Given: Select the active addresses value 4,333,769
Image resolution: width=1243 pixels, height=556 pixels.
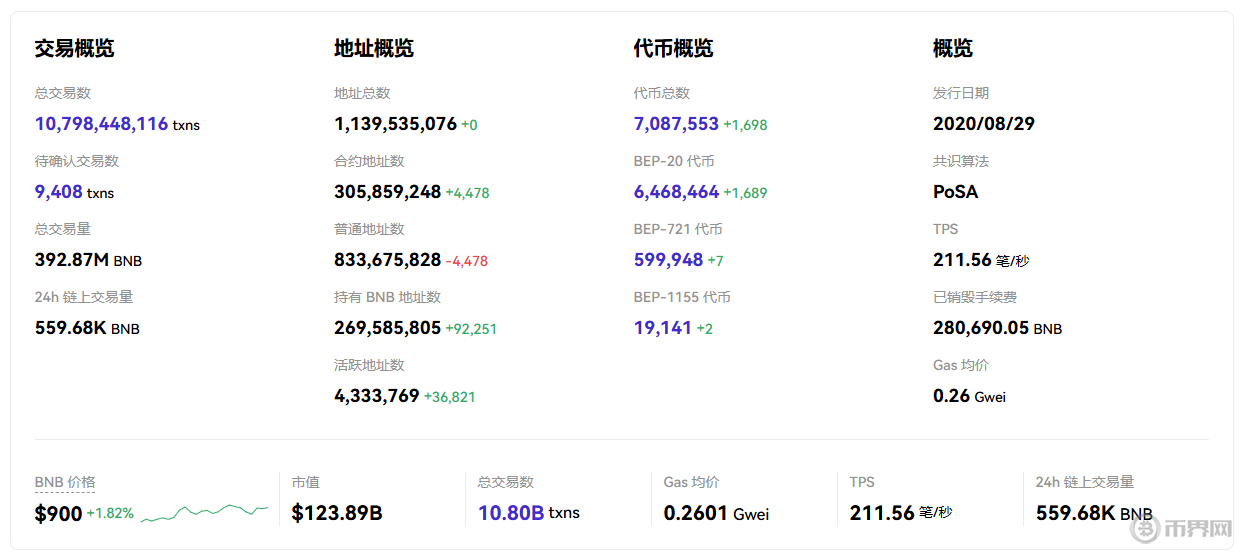Looking at the screenshot, I should (376, 396).
